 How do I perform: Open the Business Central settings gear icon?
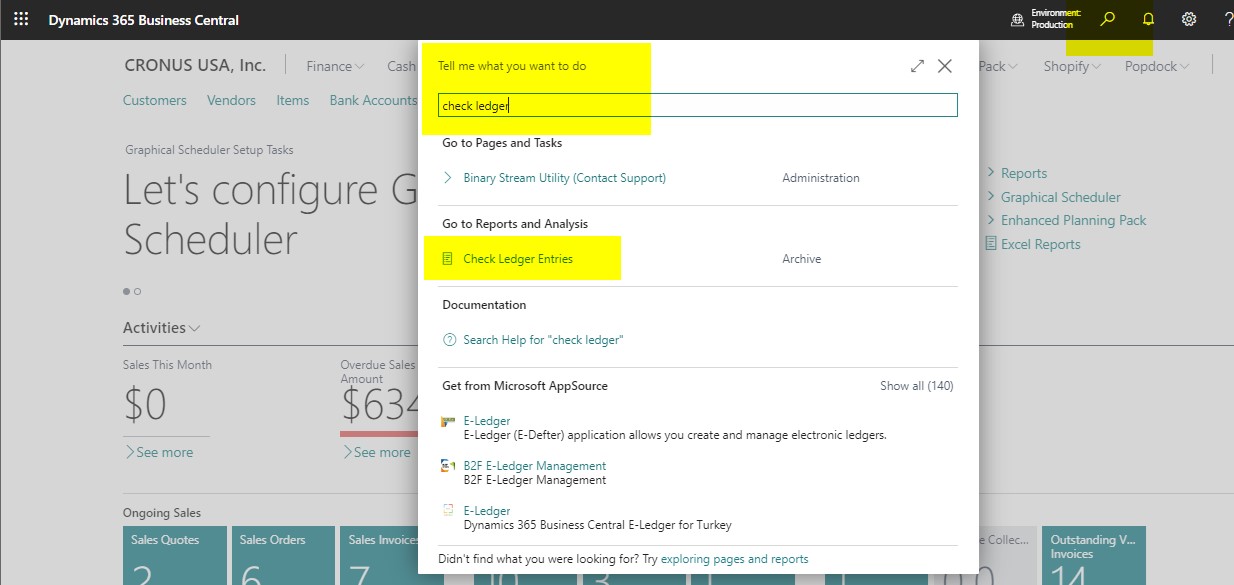[x=1189, y=19]
